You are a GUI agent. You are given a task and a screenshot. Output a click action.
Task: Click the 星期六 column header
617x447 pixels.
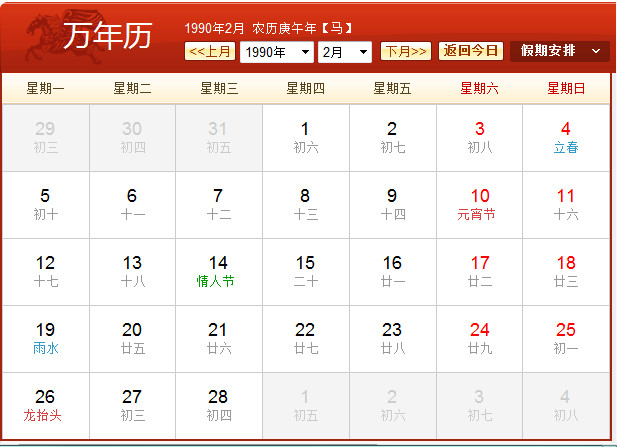coord(479,88)
